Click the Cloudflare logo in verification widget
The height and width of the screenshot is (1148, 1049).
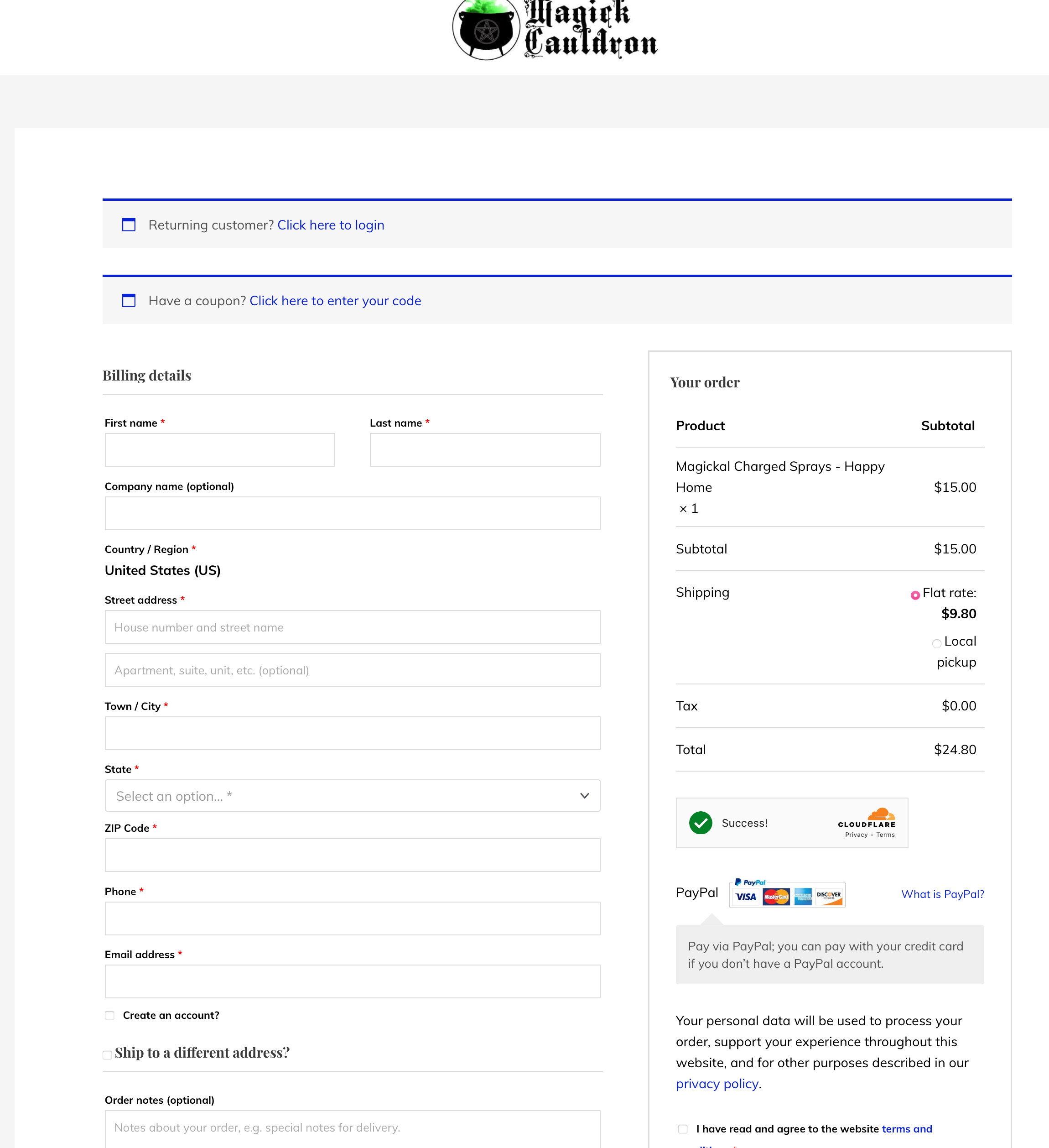pos(866,817)
